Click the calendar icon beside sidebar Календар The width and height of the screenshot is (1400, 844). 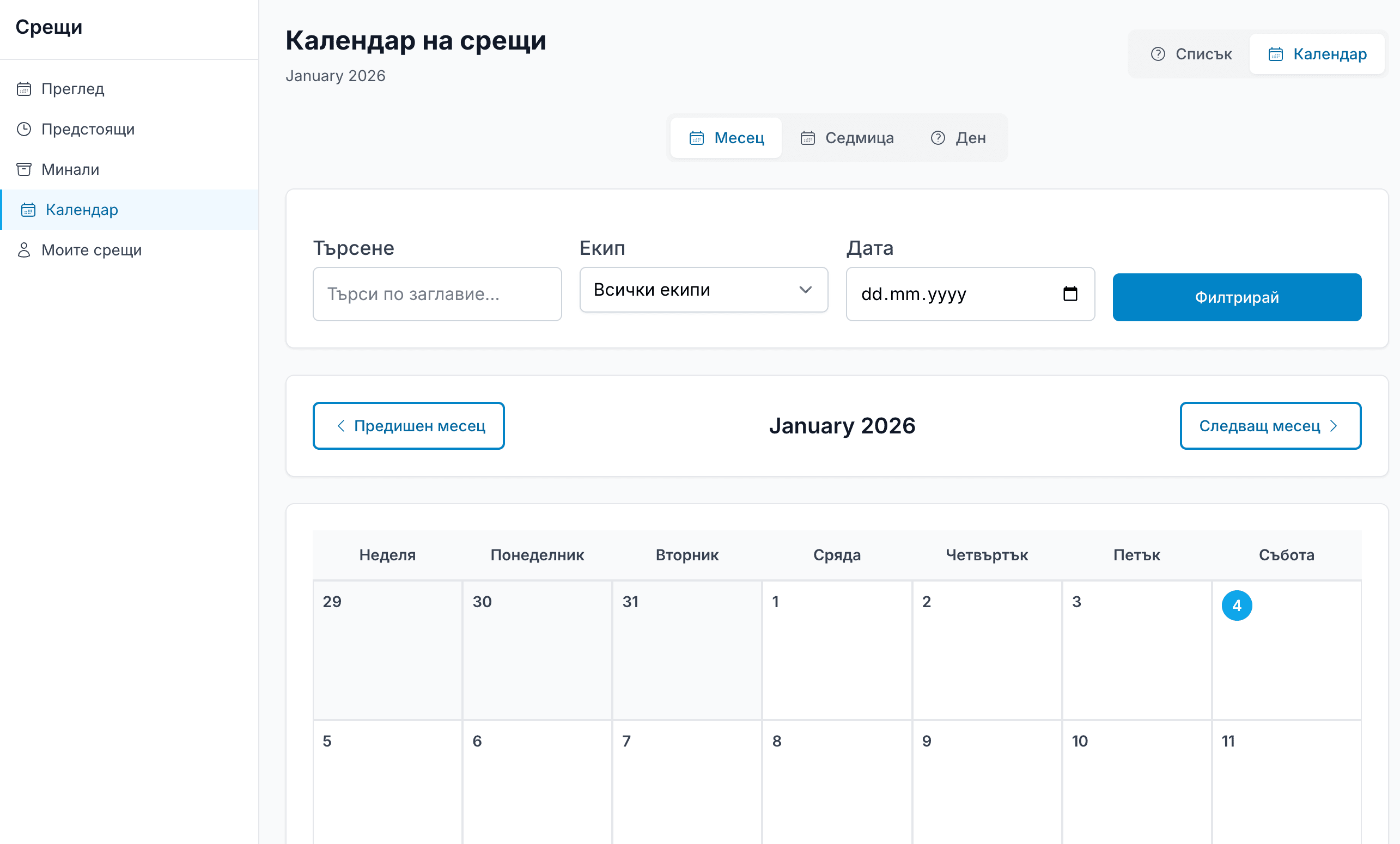click(x=28, y=210)
